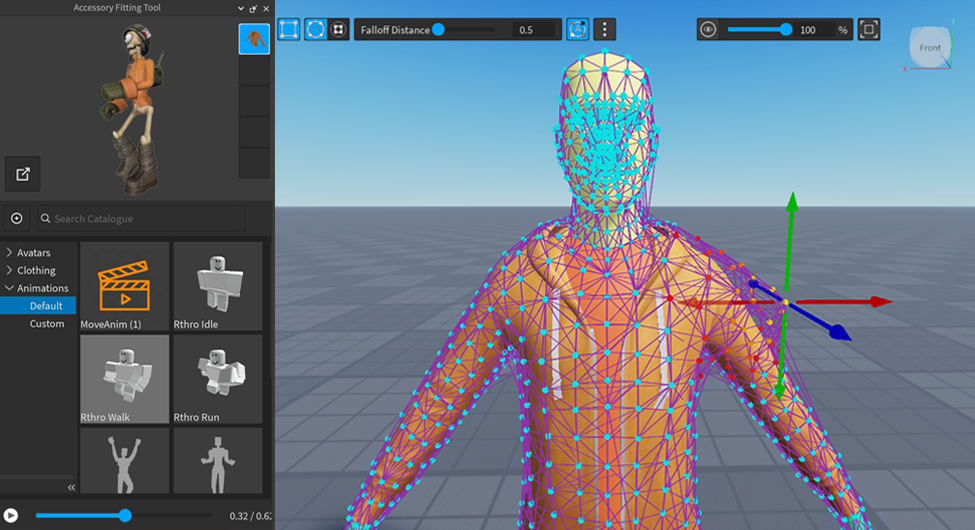The width and height of the screenshot is (975, 530).
Task: Select the cage vertex editing tool
Action: tap(290, 29)
